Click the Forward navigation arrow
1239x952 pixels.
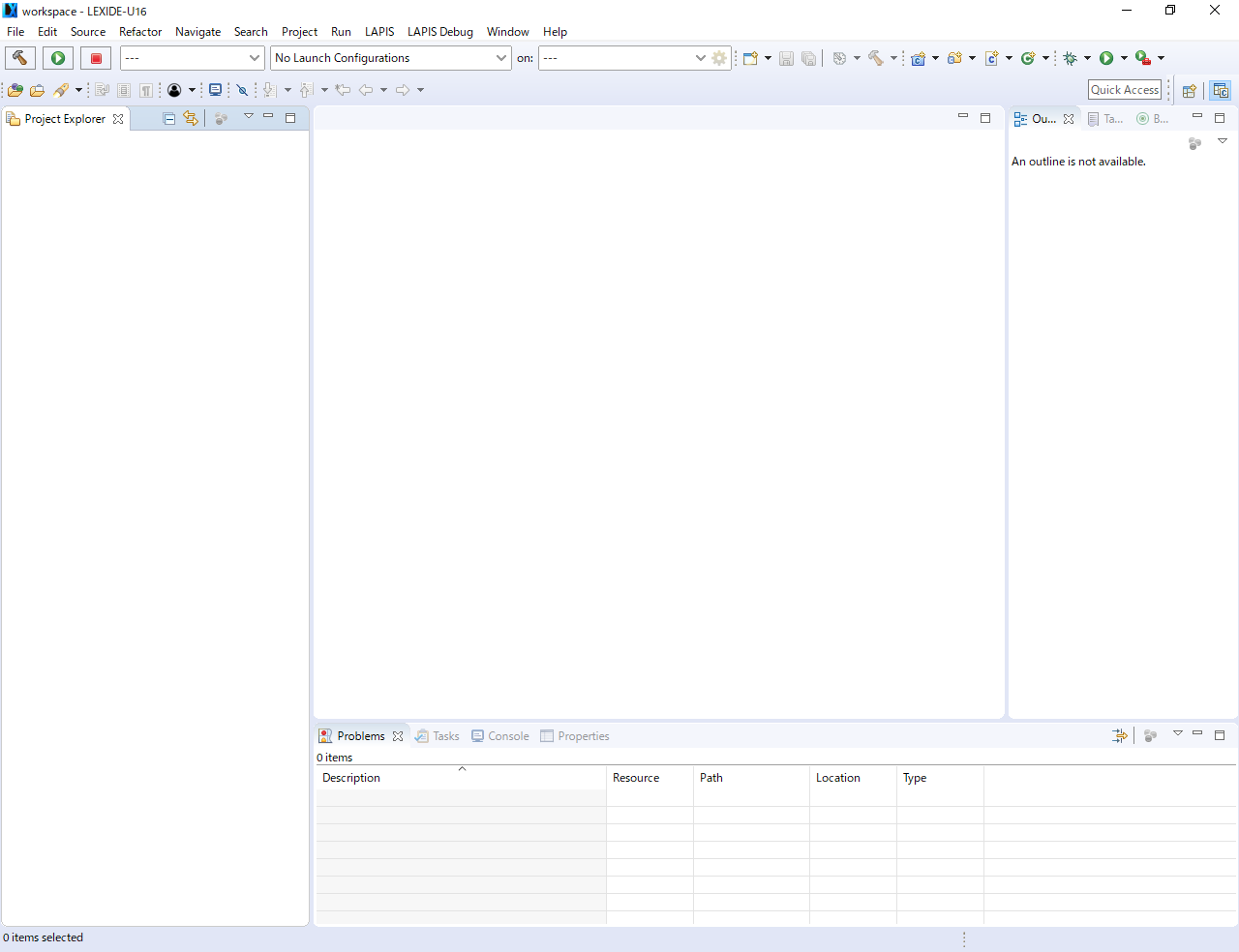pyautogui.click(x=403, y=90)
